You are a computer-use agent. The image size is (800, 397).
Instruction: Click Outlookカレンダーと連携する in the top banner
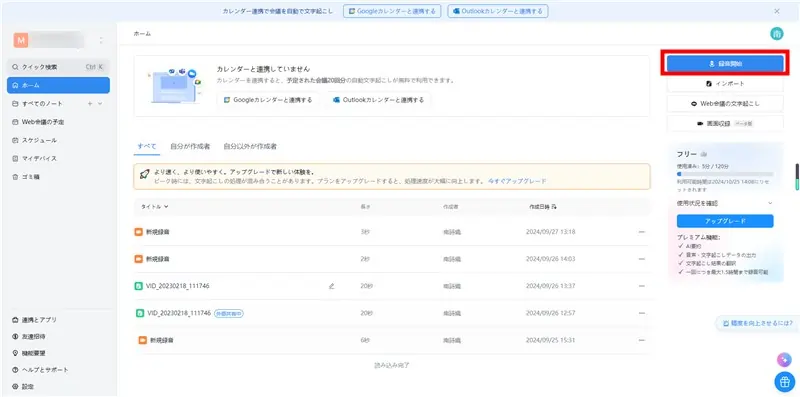pyautogui.click(x=498, y=11)
